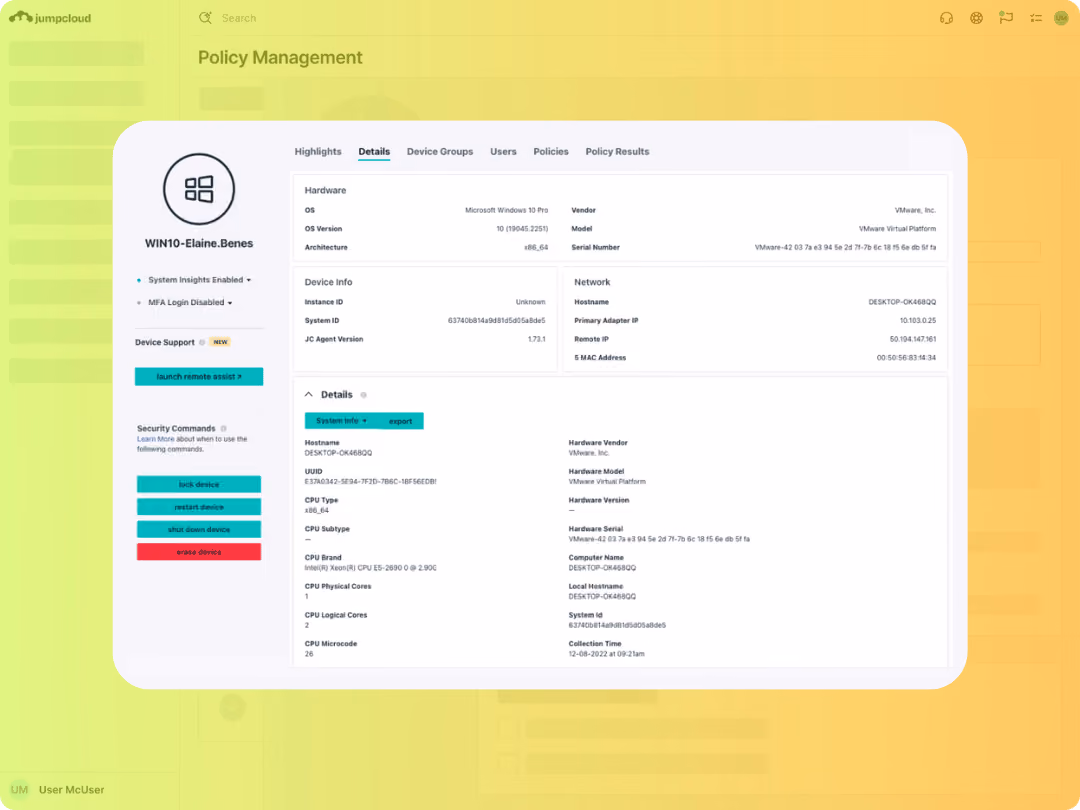1080x810 pixels.
Task: Click the UUID value in Details
Action: point(371,482)
